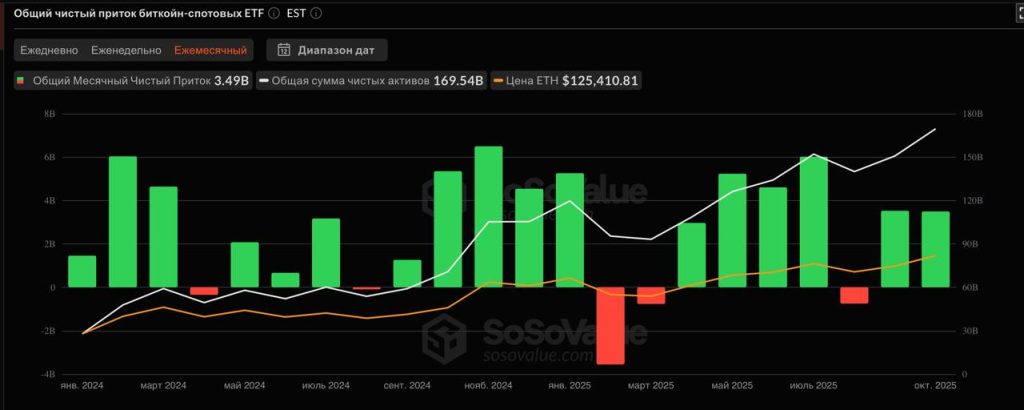Click the tallest green bar in November 2024
Screen dimensions: 1024x410
point(488,217)
